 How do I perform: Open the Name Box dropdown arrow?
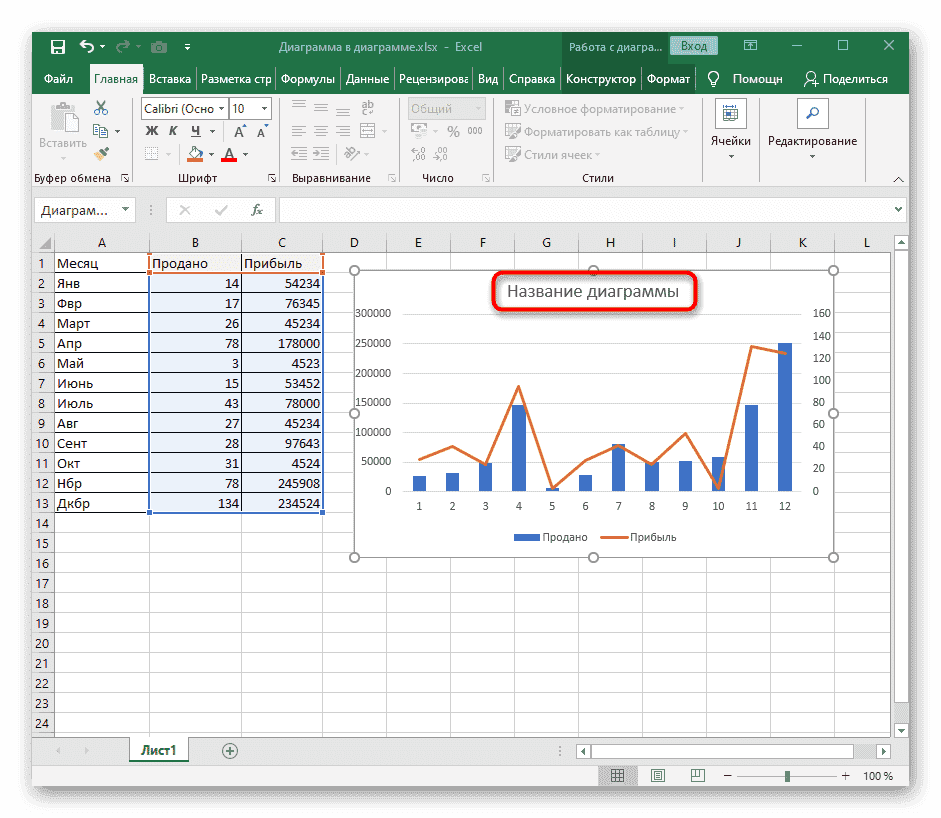pyautogui.click(x=125, y=210)
